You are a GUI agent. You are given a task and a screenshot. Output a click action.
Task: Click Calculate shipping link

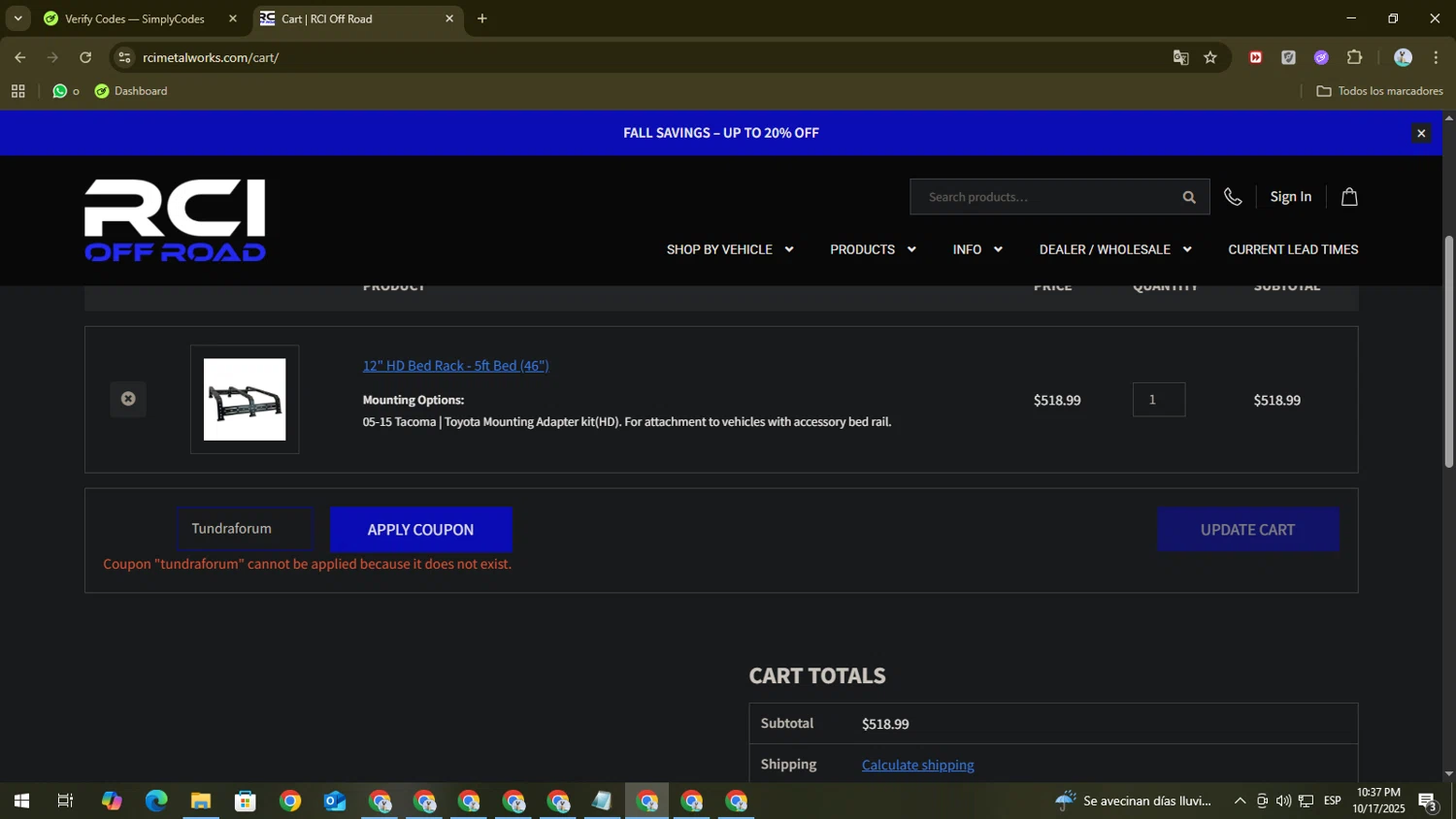(x=918, y=765)
